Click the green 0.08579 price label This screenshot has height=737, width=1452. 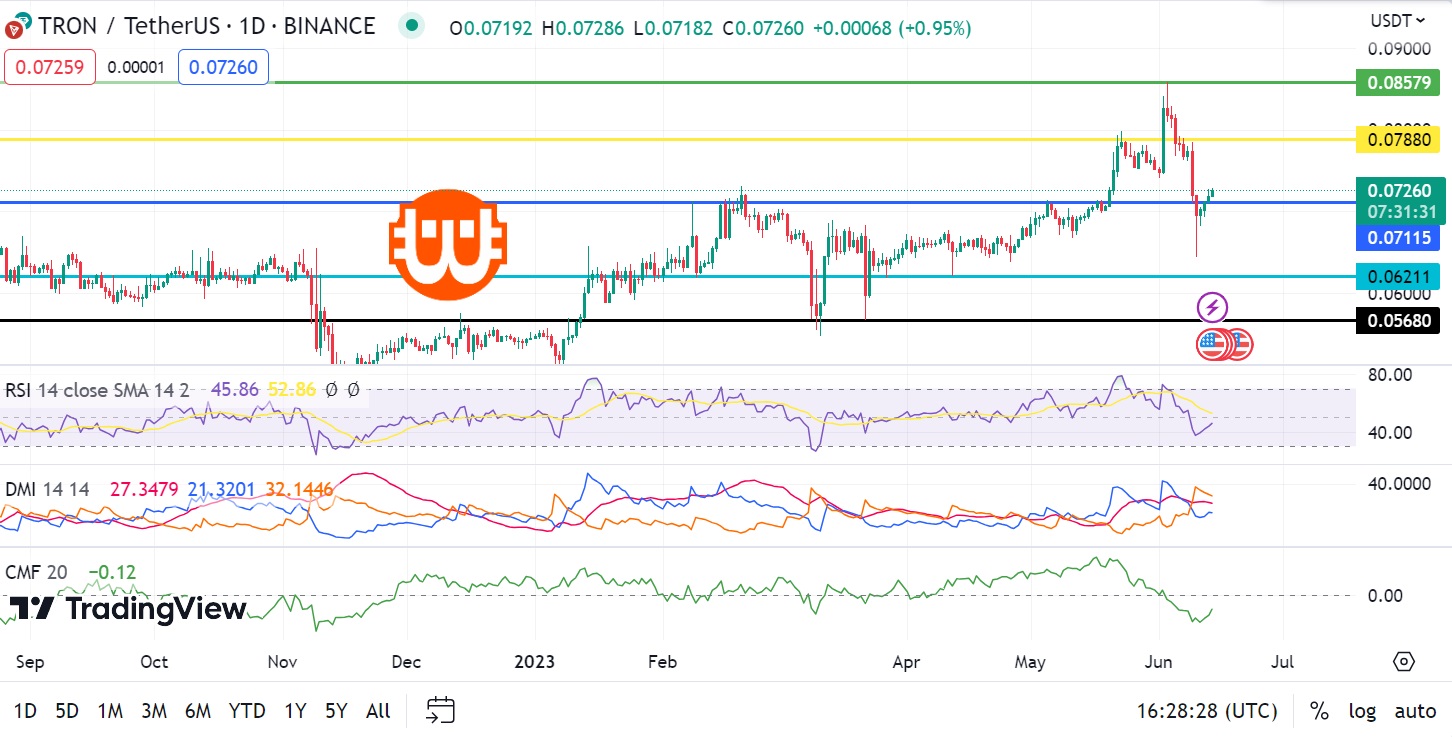tap(1398, 83)
